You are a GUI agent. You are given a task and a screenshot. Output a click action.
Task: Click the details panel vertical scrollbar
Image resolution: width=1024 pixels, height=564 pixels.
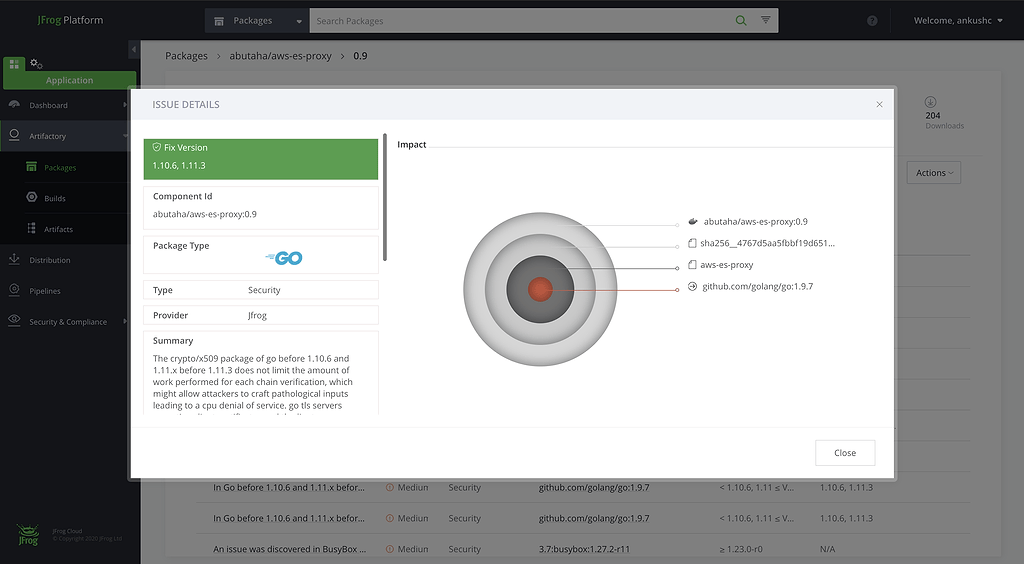coord(385,197)
